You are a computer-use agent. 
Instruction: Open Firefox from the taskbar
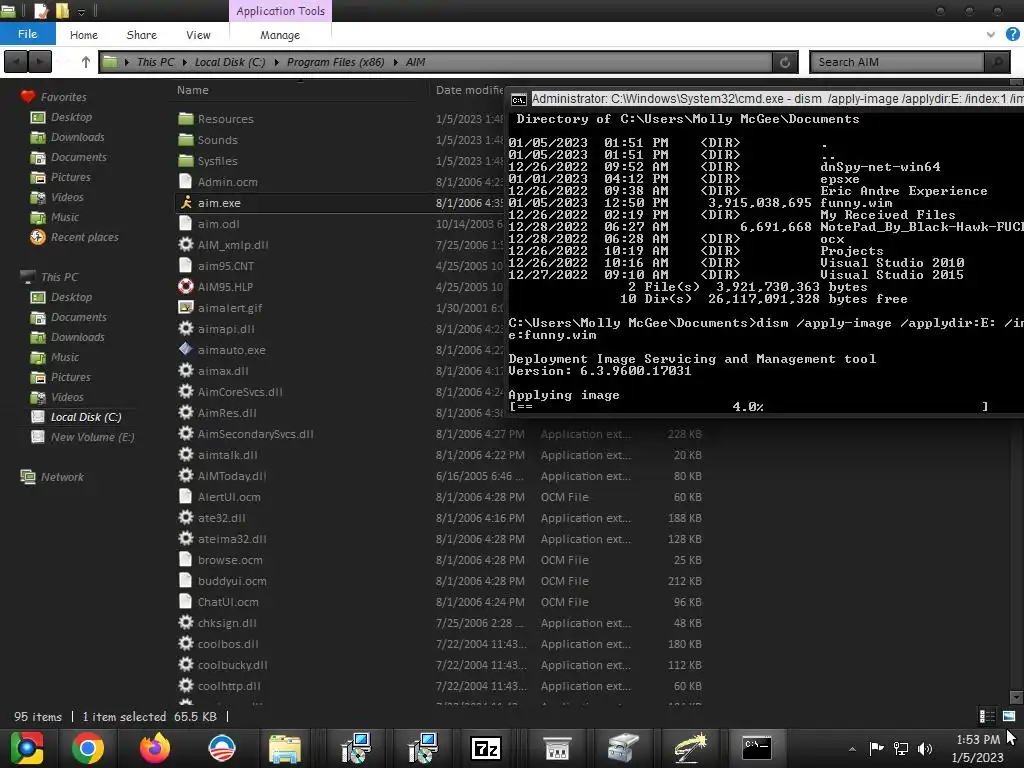click(x=155, y=748)
